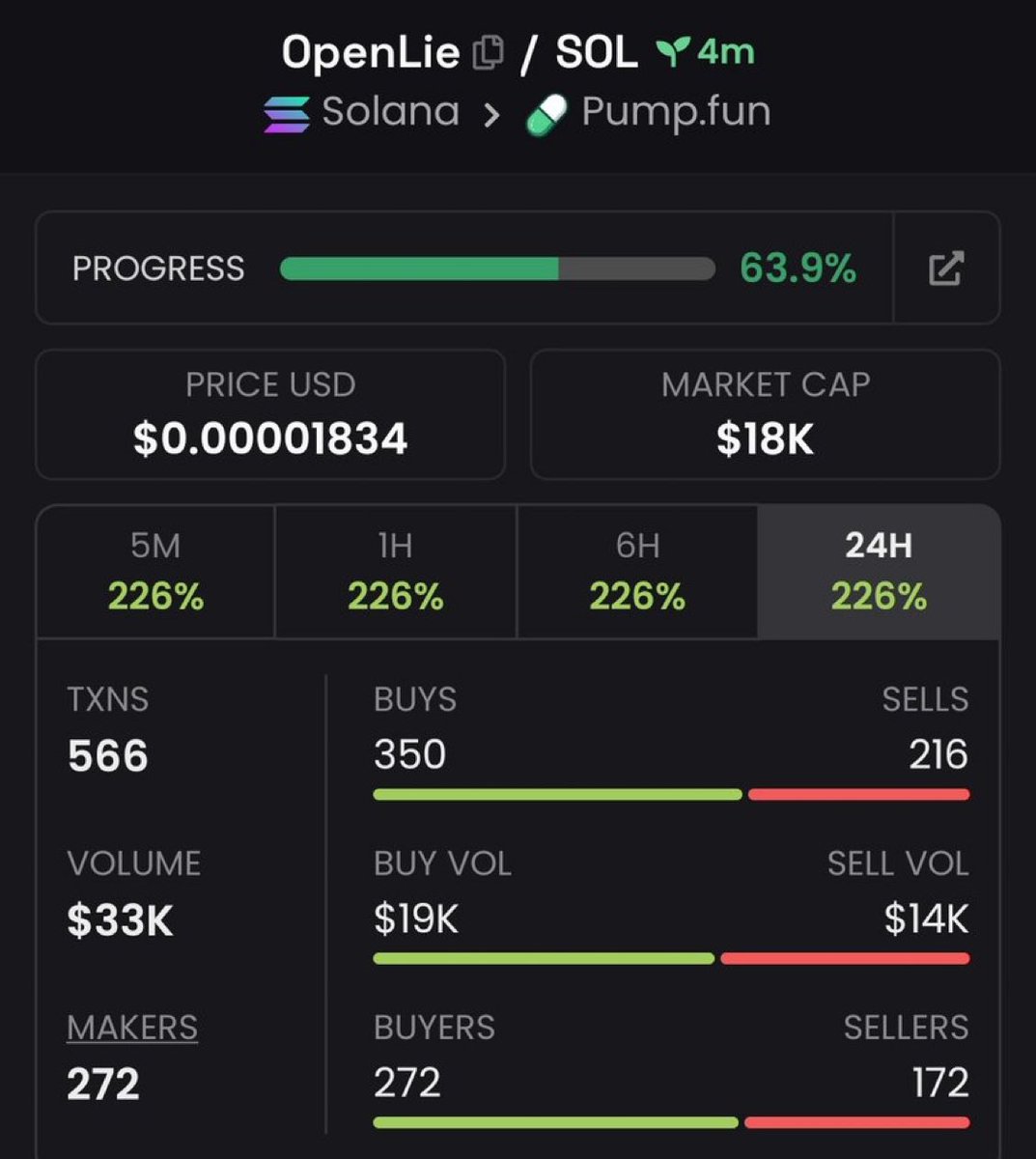Image resolution: width=1036 pixels, height=1159 pixels.
Task: Click the Pump.fun pill icon
Action: [x=546, y=115]
